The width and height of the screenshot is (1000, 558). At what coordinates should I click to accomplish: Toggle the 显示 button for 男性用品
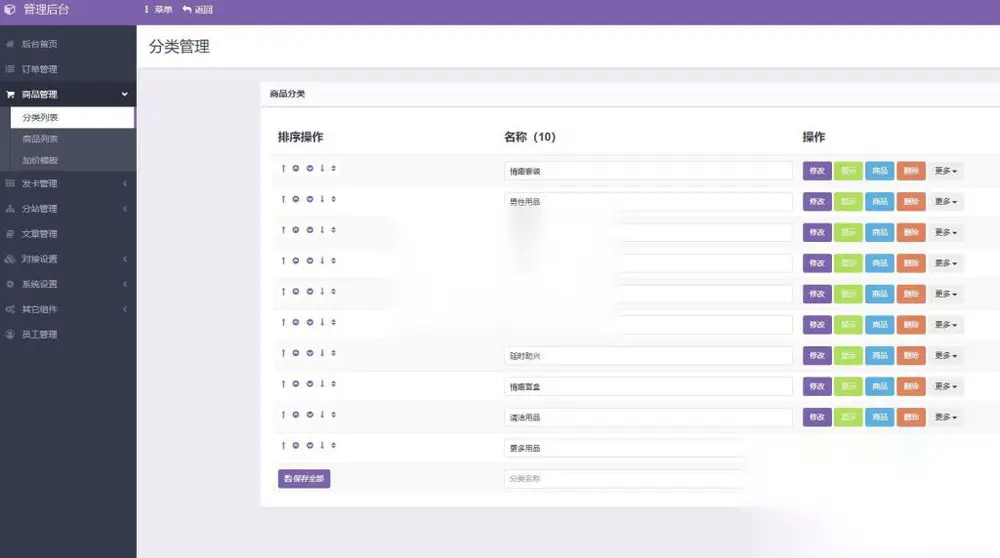pyautogui.click(x=848, y=202)
